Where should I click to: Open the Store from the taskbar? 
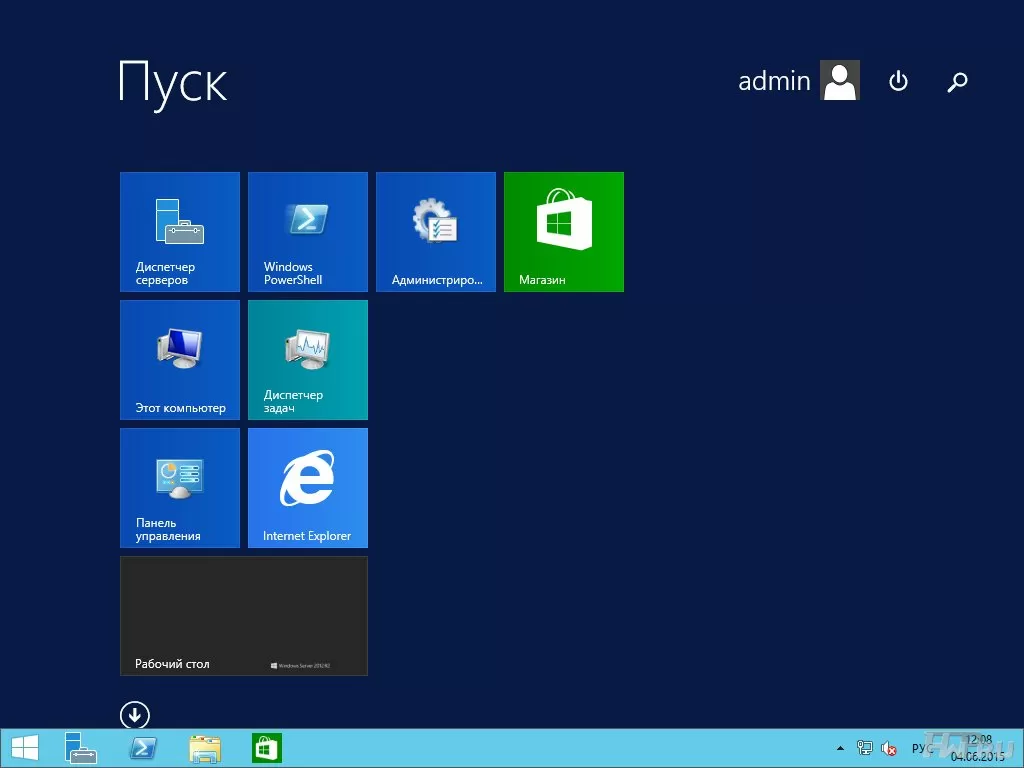(267, 748)
